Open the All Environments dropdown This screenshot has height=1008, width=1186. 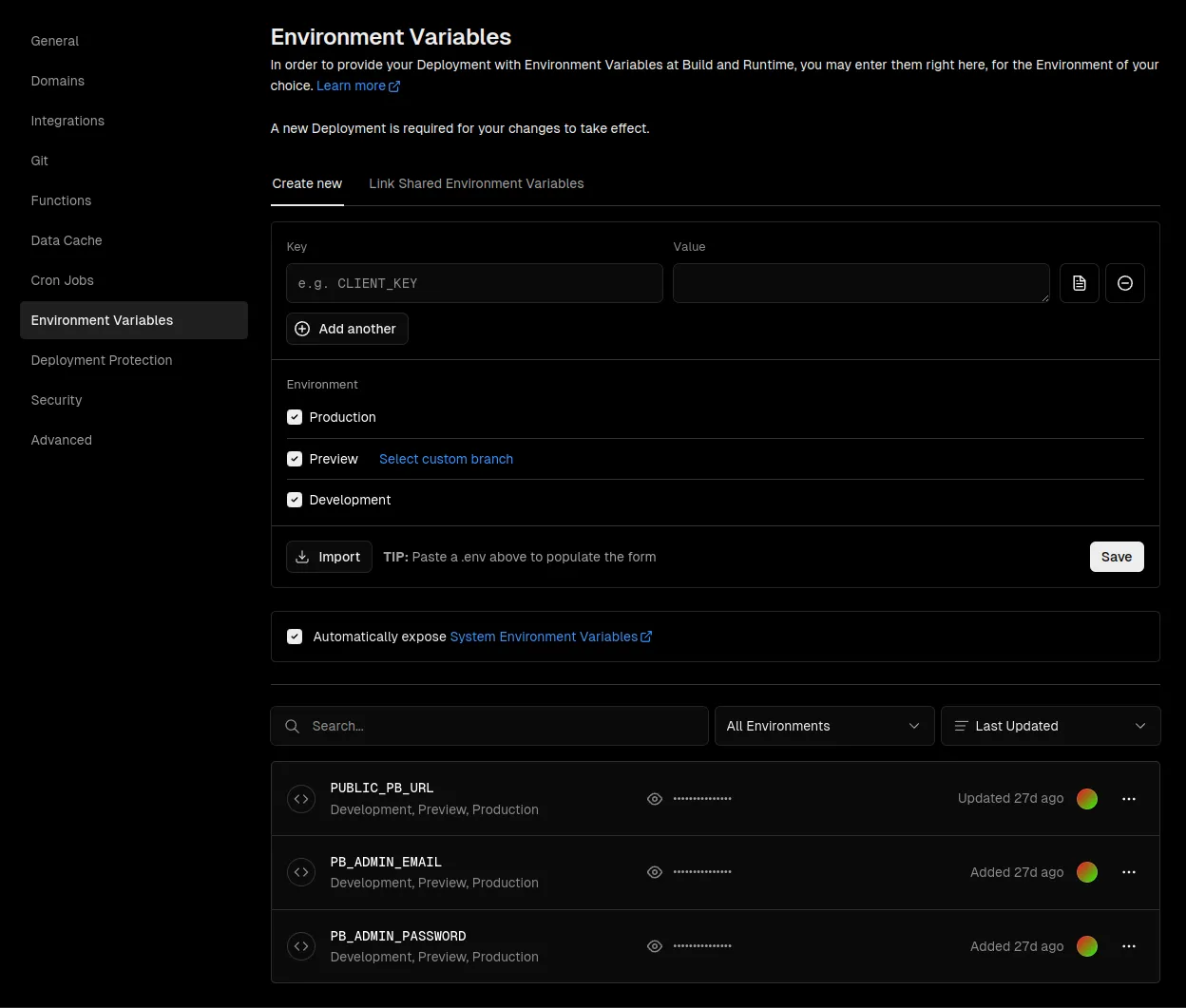tap(823, 726)
